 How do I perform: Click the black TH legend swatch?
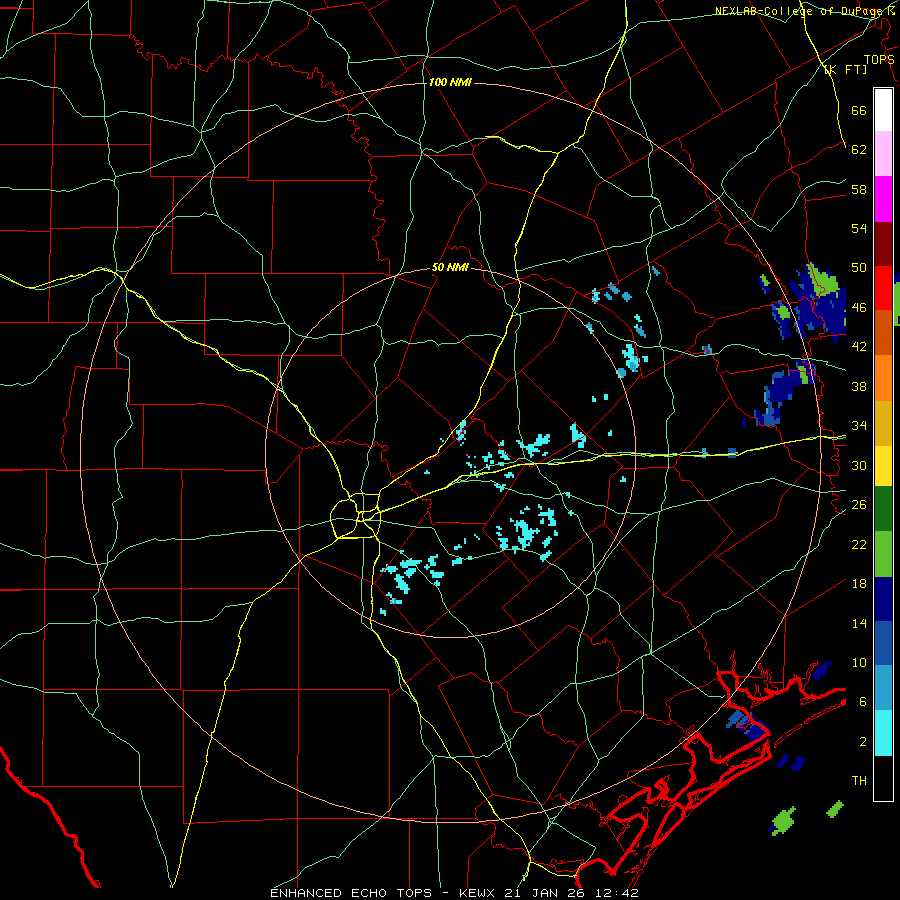coord(883,778)
